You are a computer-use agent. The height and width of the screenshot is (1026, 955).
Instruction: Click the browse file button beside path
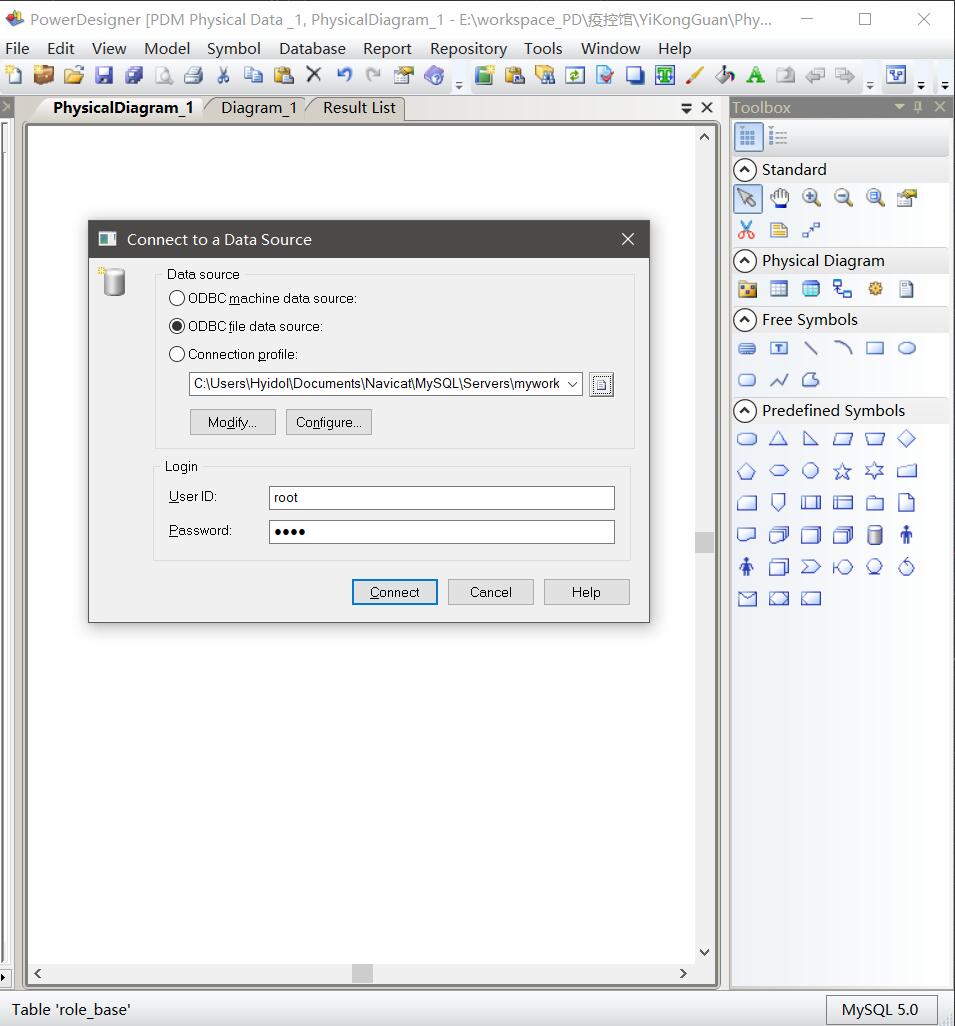point(602,385)
